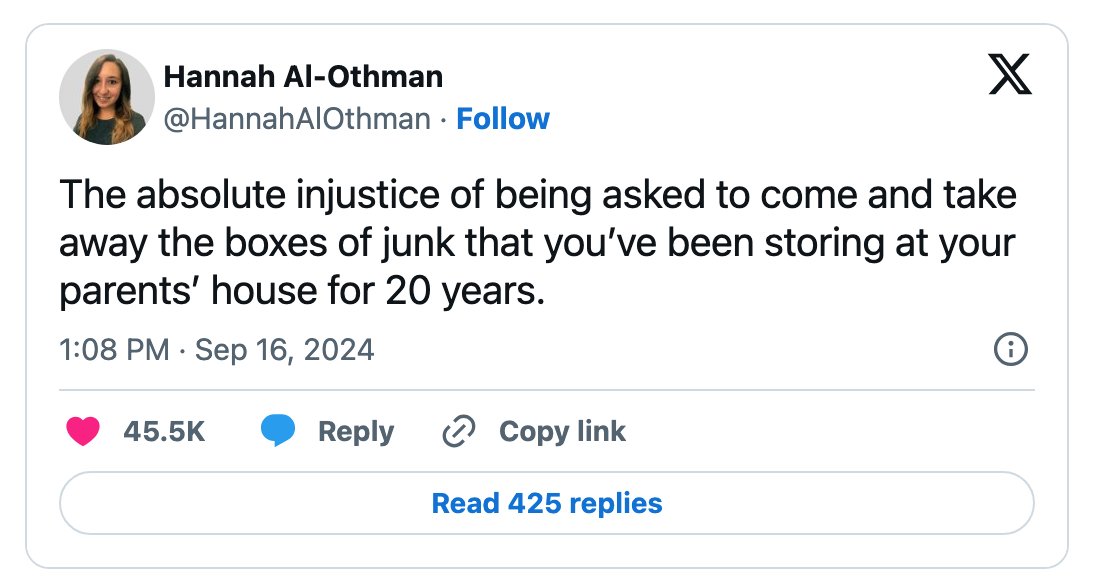Select the Reply text label
Image resolution: width=1096 pixels, height=588 pixels.
(356, 431)
